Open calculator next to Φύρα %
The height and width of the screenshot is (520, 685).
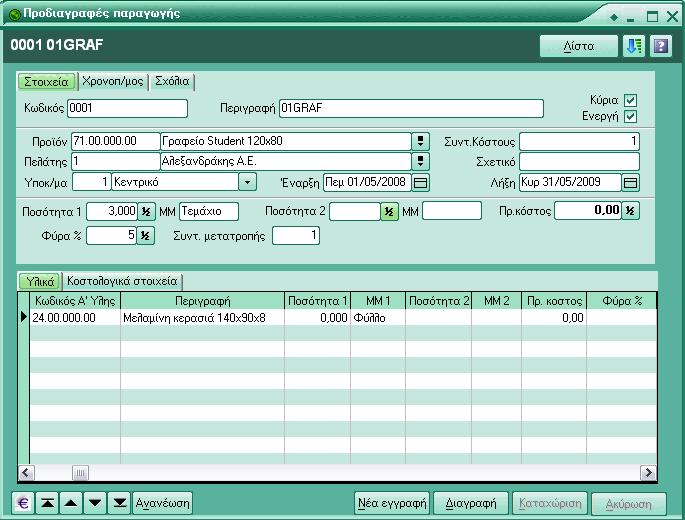(145, 236)
